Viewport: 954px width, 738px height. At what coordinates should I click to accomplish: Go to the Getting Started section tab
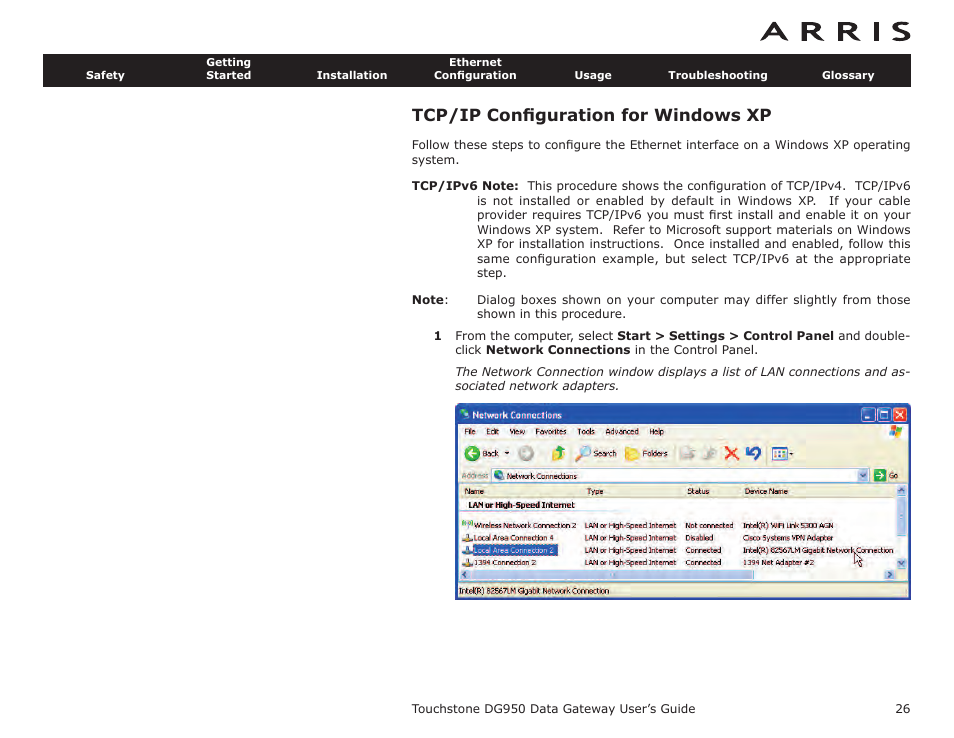(228, 69)
